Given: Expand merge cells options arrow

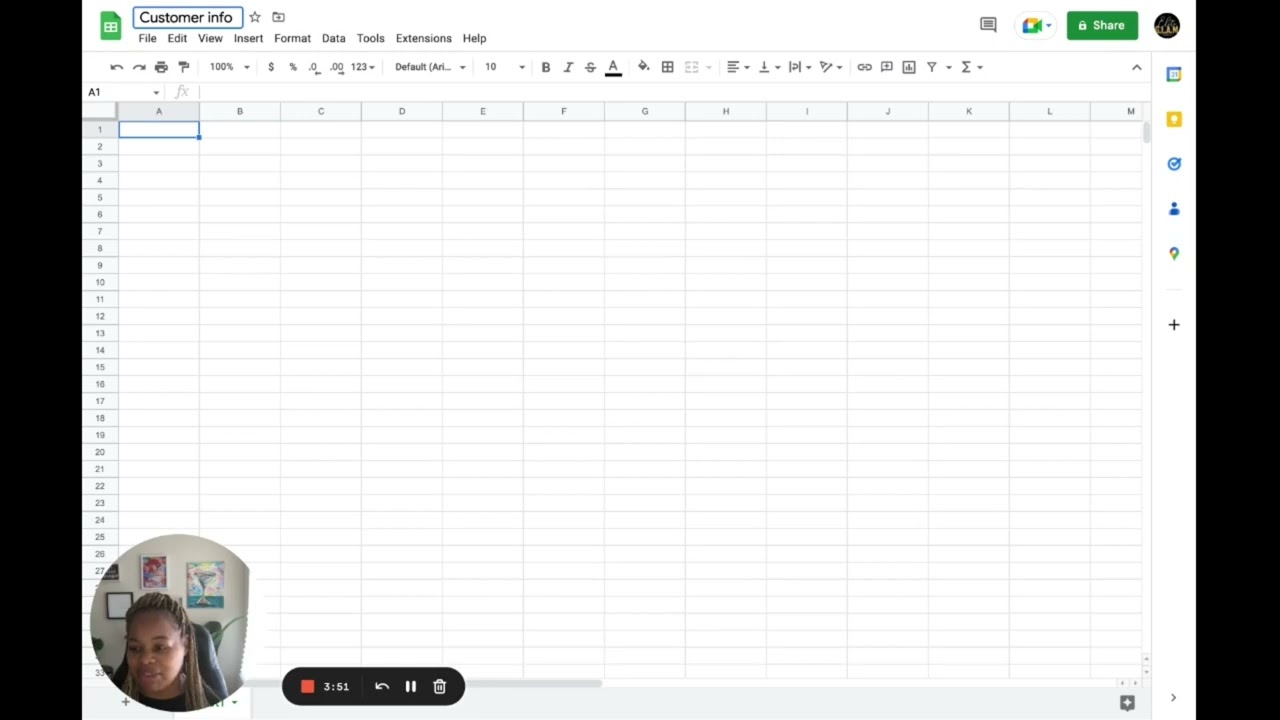Looking at the screenshot, I should 709,67.
